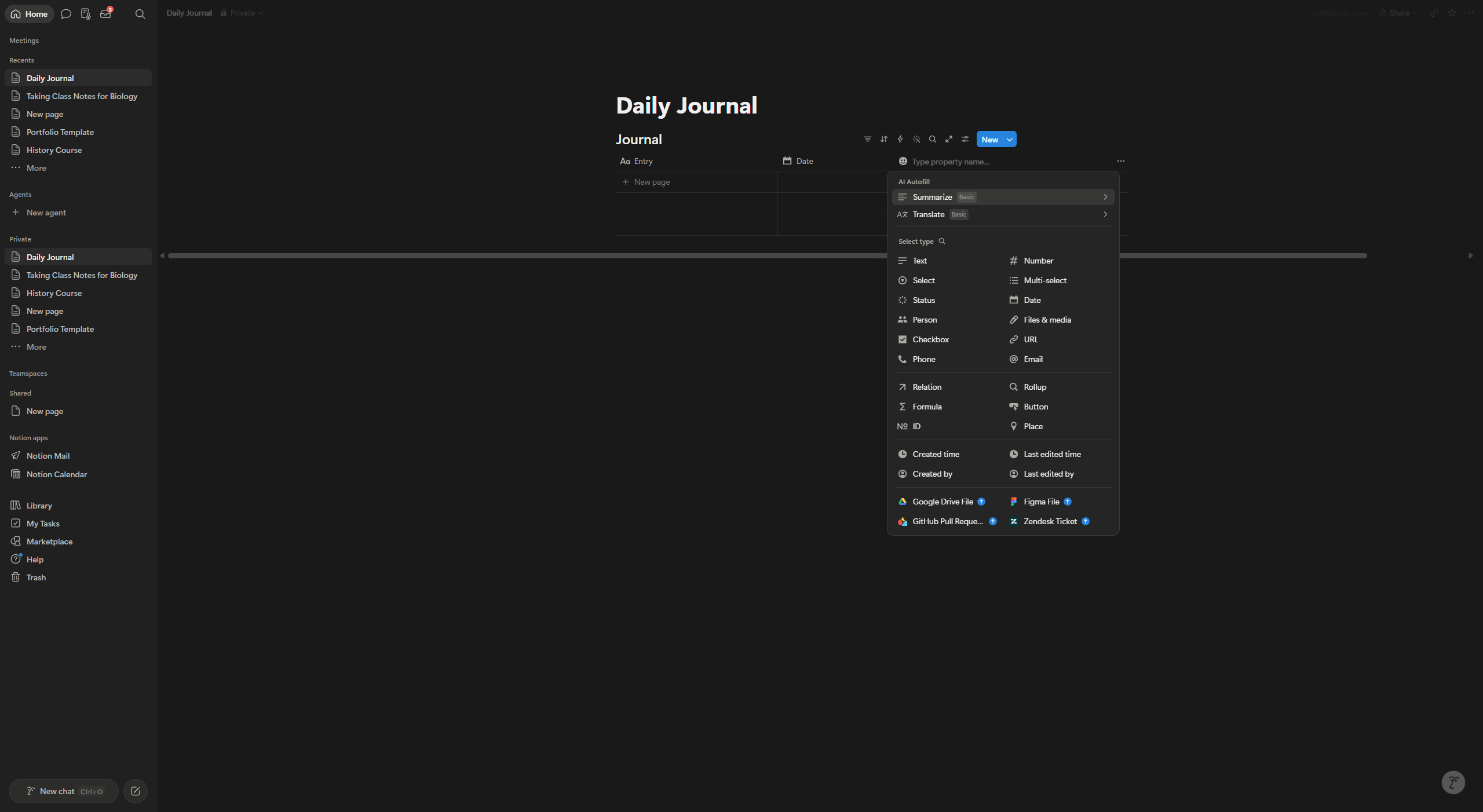Open Notion Calendar app
The height and width of the screenshot is (812, 1483).
pyautogui.click(x=78, y=474)
